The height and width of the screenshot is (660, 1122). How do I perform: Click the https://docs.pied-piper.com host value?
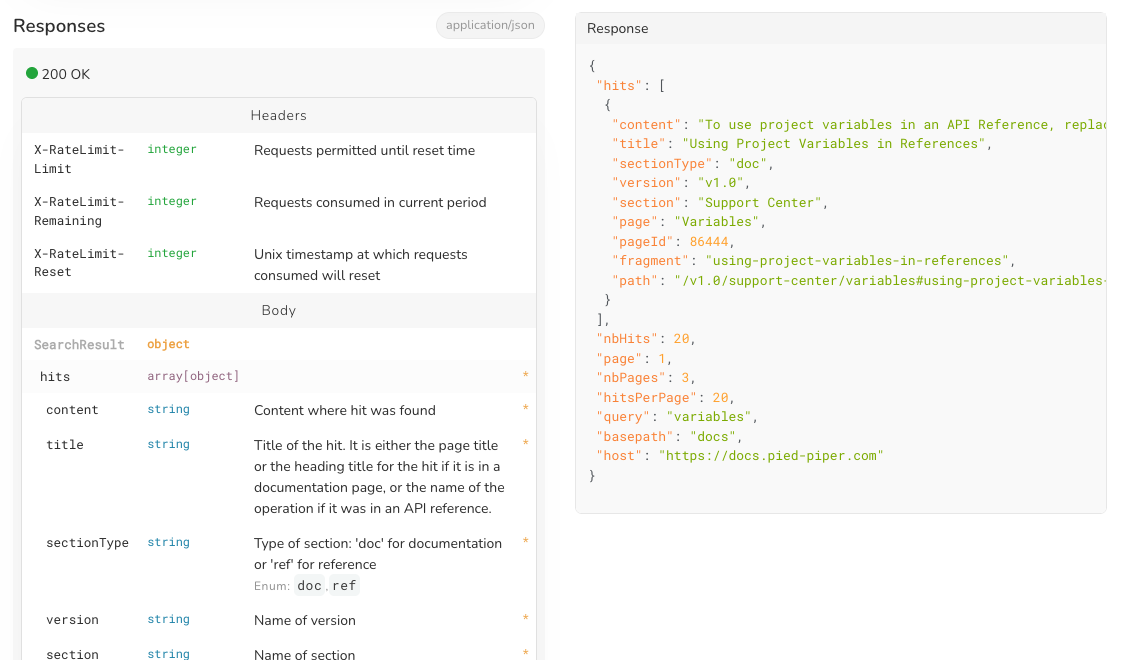click(771, 456)
